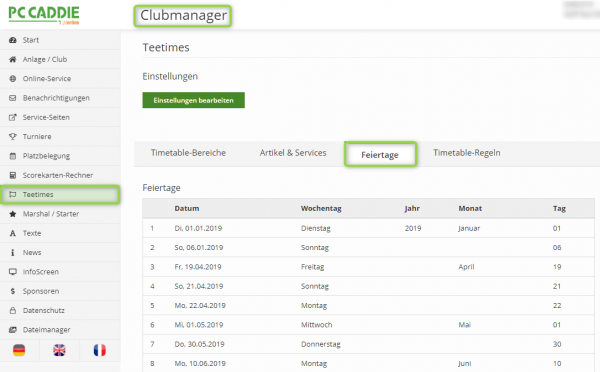Click the Marshal / Starter star icon
Image resolution: width=600 pixels, height=372 pixels.
click(13, 214)
